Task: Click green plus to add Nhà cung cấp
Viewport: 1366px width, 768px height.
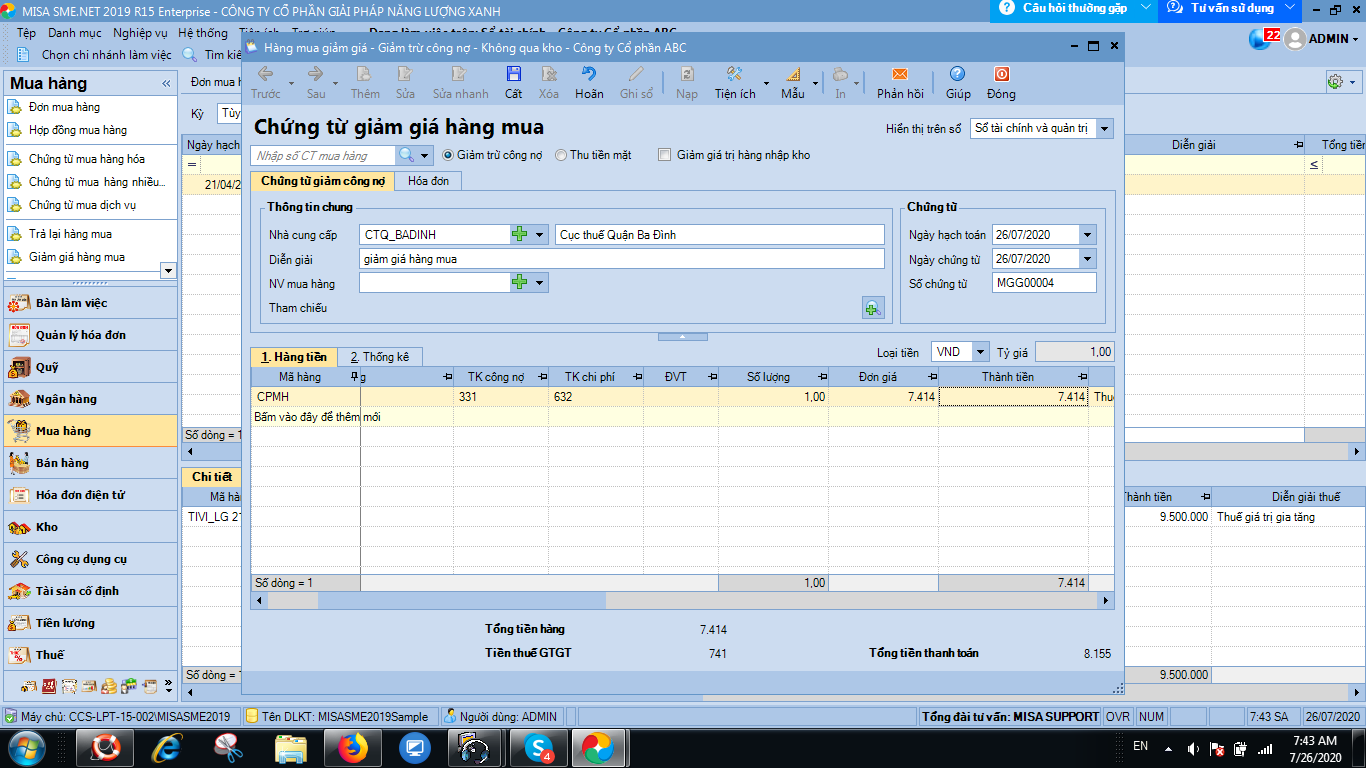Action: pyautogui.click(x=519, y=235)
